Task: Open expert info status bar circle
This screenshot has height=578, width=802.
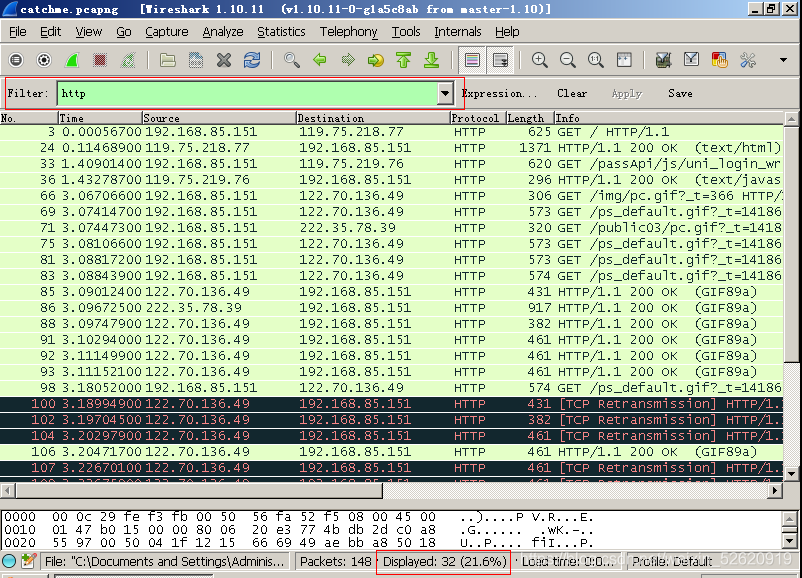Action: pyautogui.click(x=9, y=561)
